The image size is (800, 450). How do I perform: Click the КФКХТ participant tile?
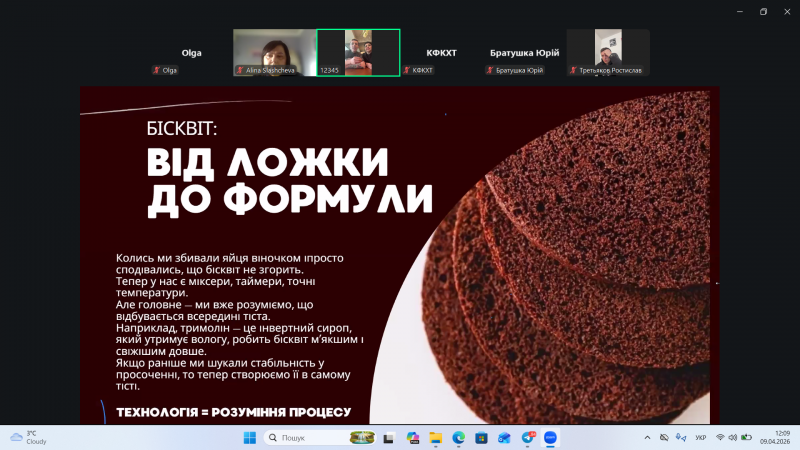click(x=441, y=53)
